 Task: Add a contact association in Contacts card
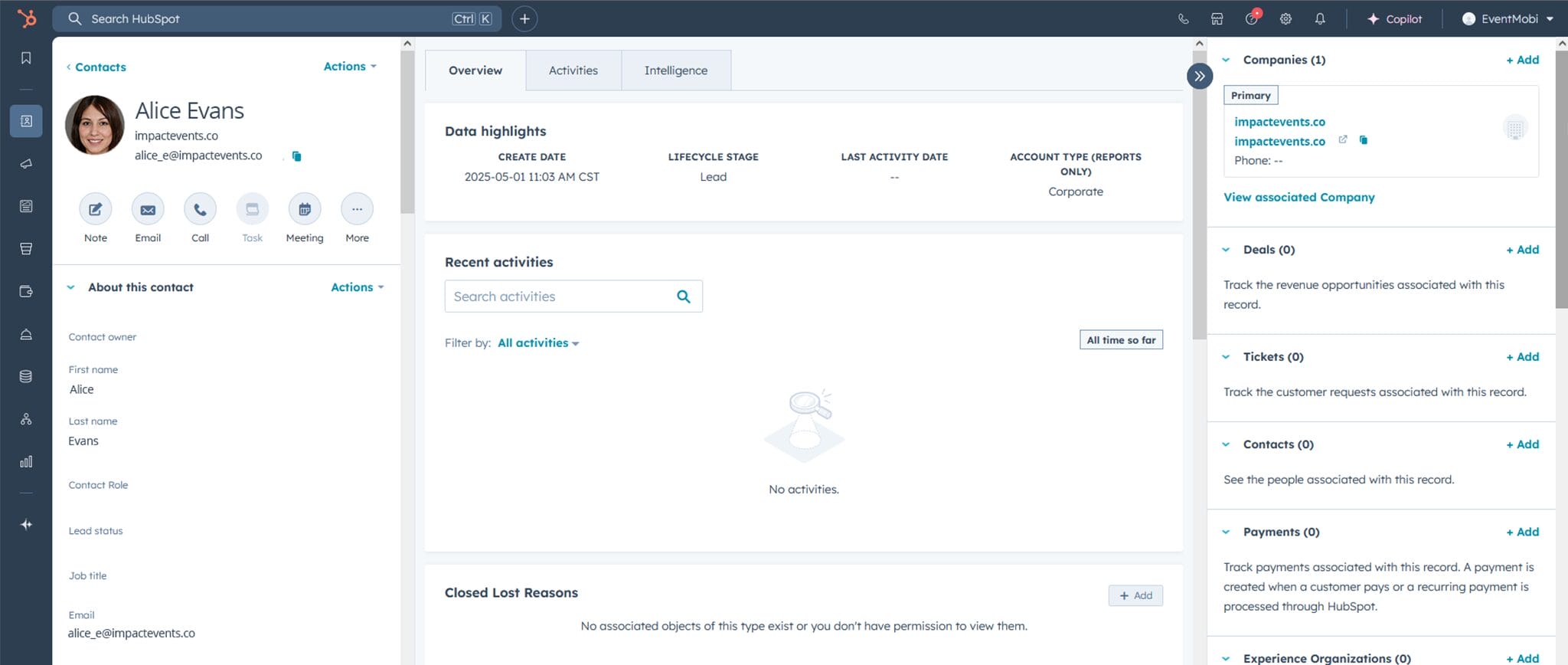pyautogui.click(x=1522, y=444)
